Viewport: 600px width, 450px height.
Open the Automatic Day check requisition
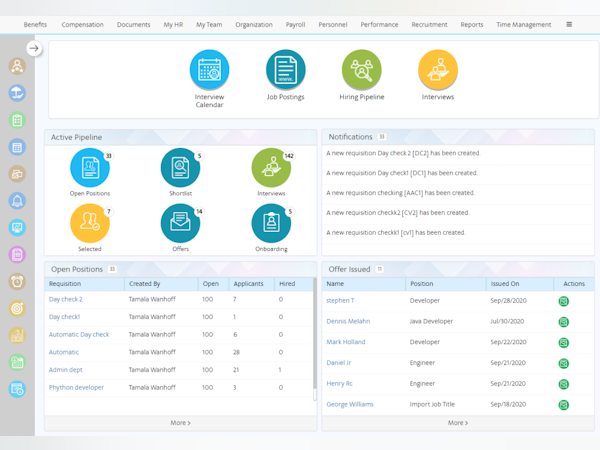tap(79, 334)
